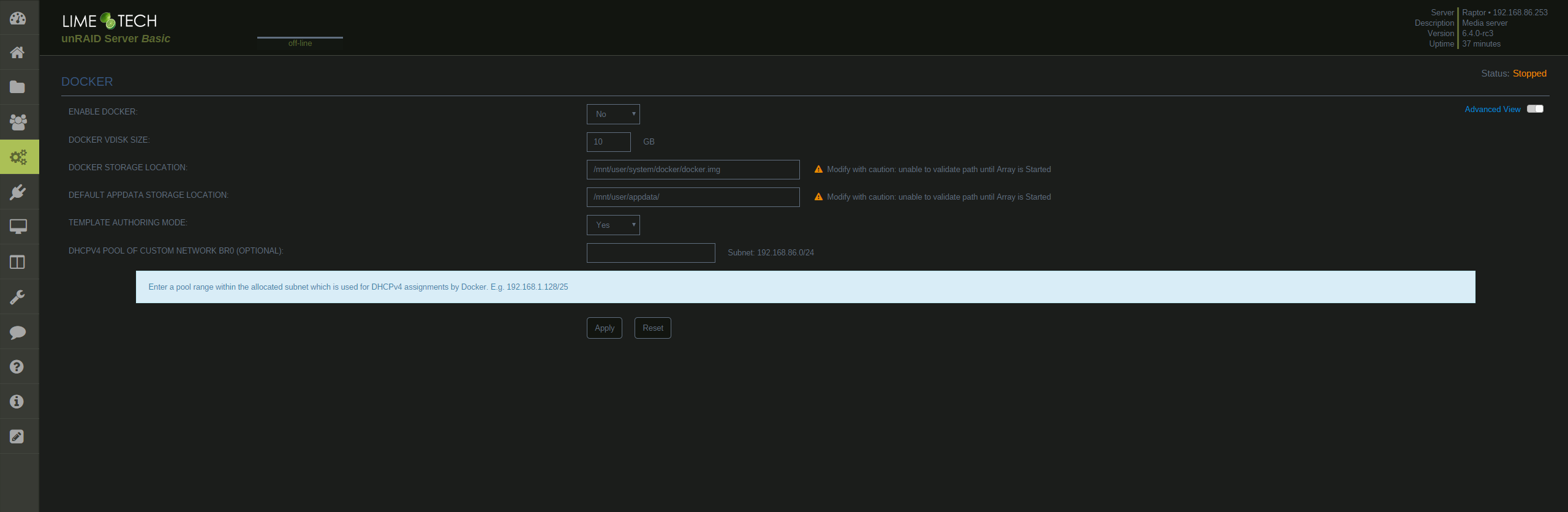
Task: Select the Settings gears icon in sidebar
Action: coord(18,157)
